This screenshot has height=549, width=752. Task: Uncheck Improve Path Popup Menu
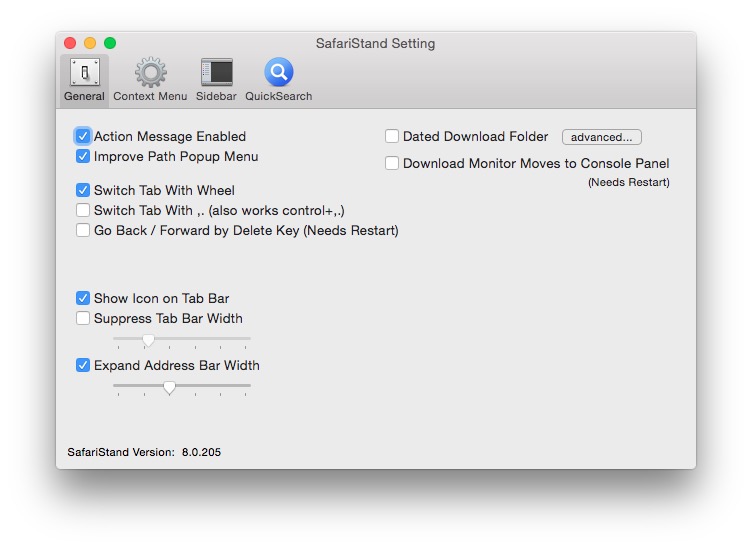(83, 156)
